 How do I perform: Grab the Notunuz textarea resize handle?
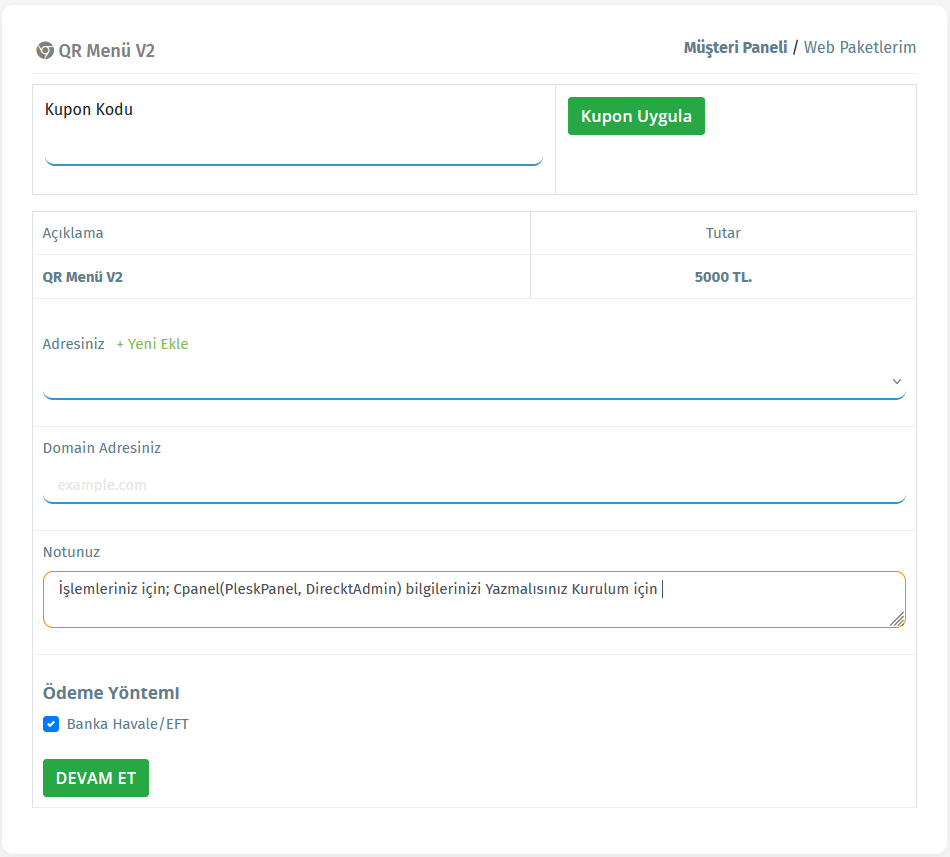[x=897, y=620]
